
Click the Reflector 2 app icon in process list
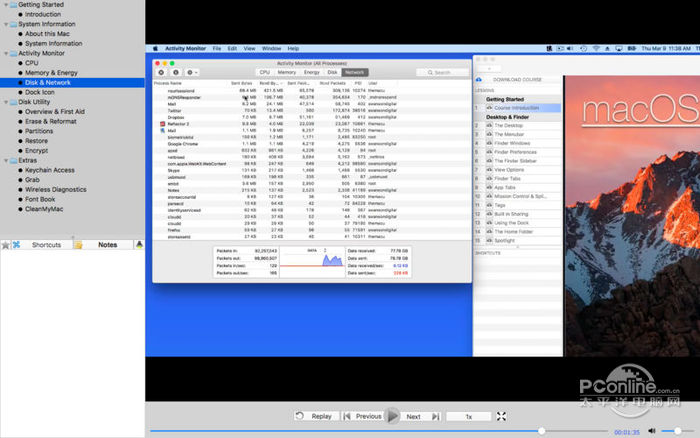[x=162, y=124]
